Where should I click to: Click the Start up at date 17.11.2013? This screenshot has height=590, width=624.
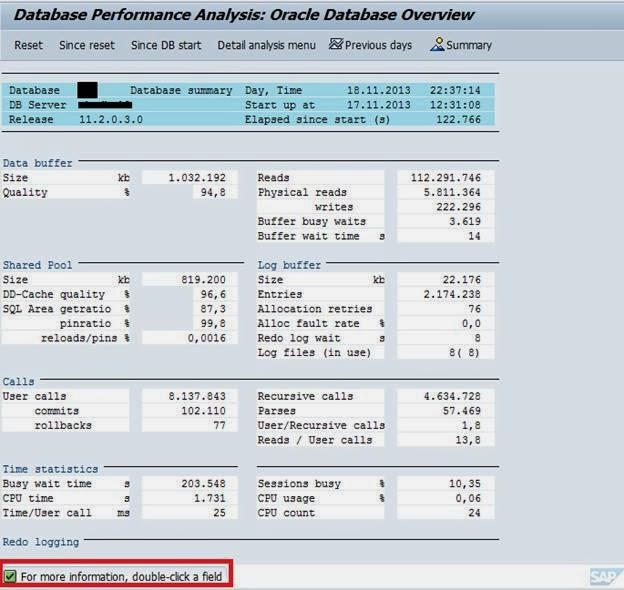(378, 105)
